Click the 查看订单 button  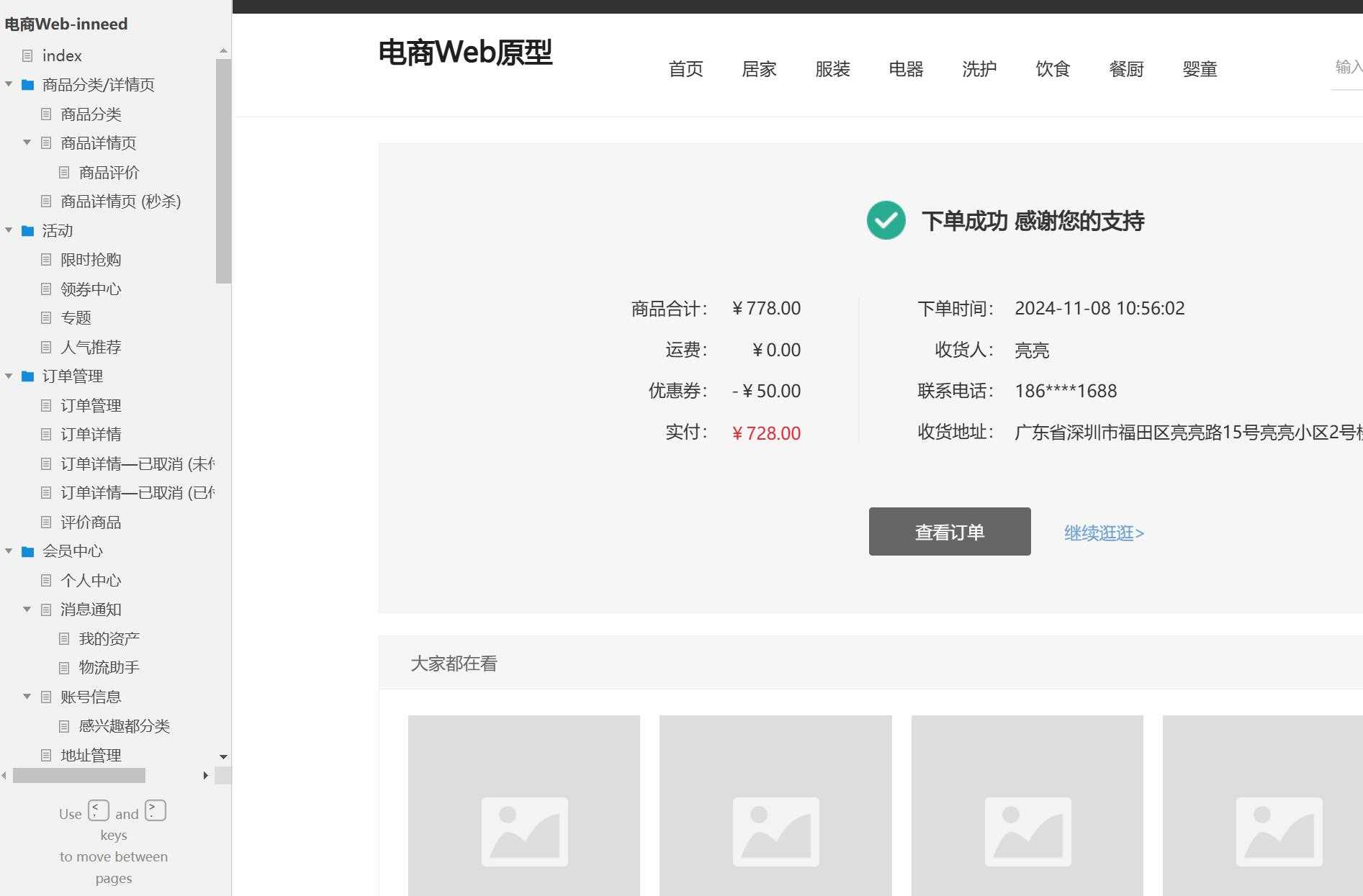point(949,532)
